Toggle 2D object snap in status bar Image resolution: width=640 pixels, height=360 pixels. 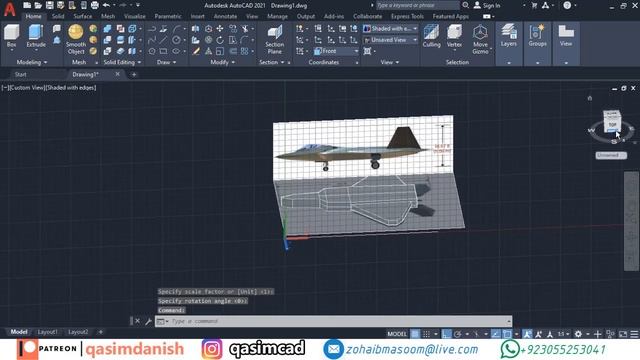tap(507, 334)
